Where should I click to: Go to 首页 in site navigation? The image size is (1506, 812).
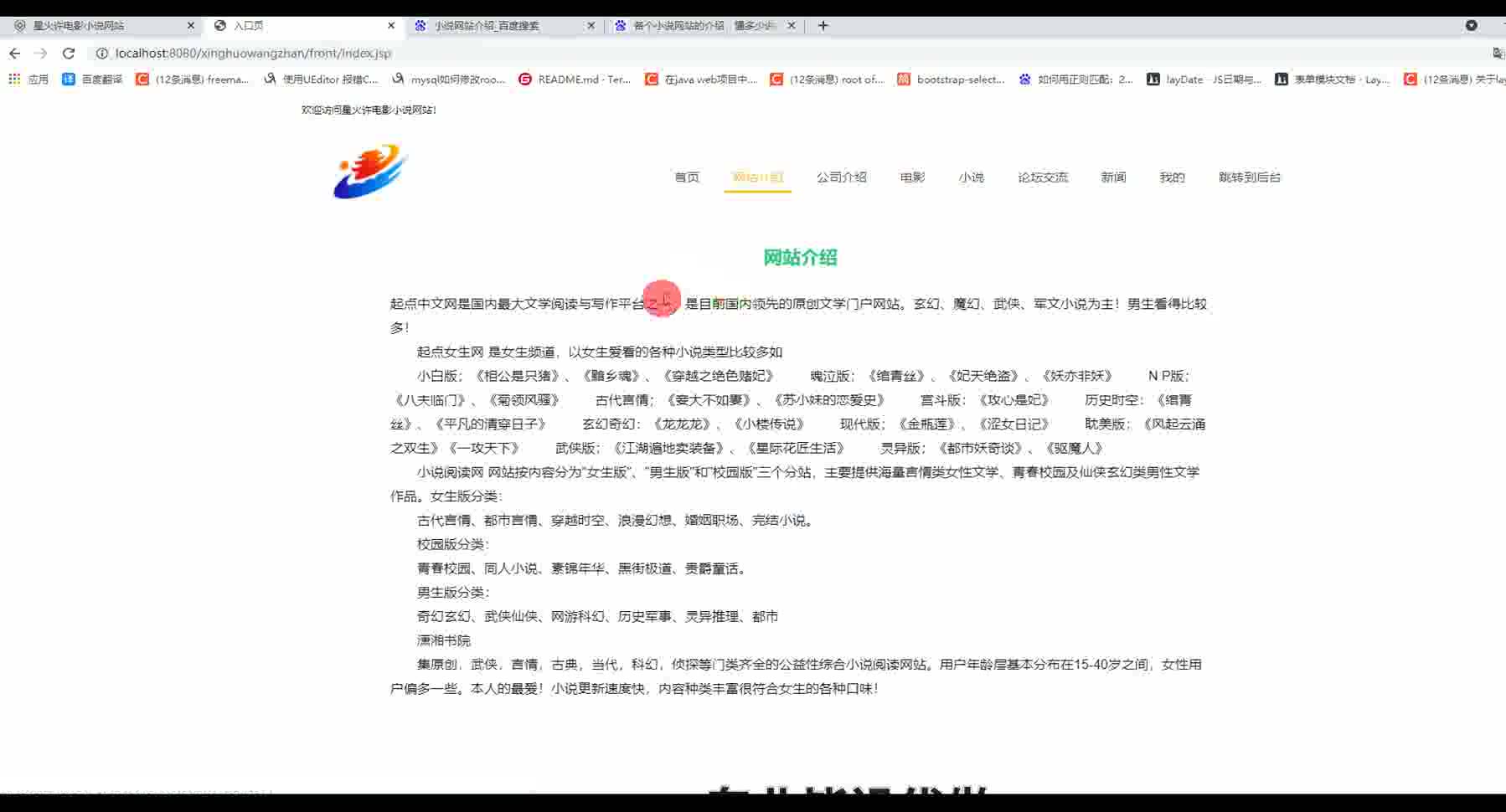click(687, 177)
